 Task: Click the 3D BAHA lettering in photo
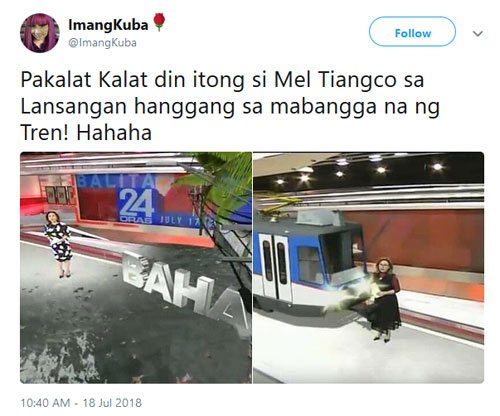[187, 288]
